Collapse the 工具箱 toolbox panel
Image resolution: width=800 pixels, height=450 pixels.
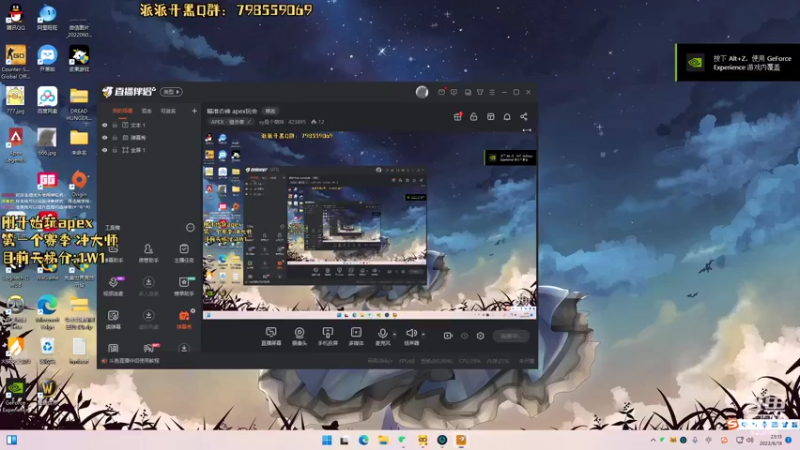tap(190, 228)
